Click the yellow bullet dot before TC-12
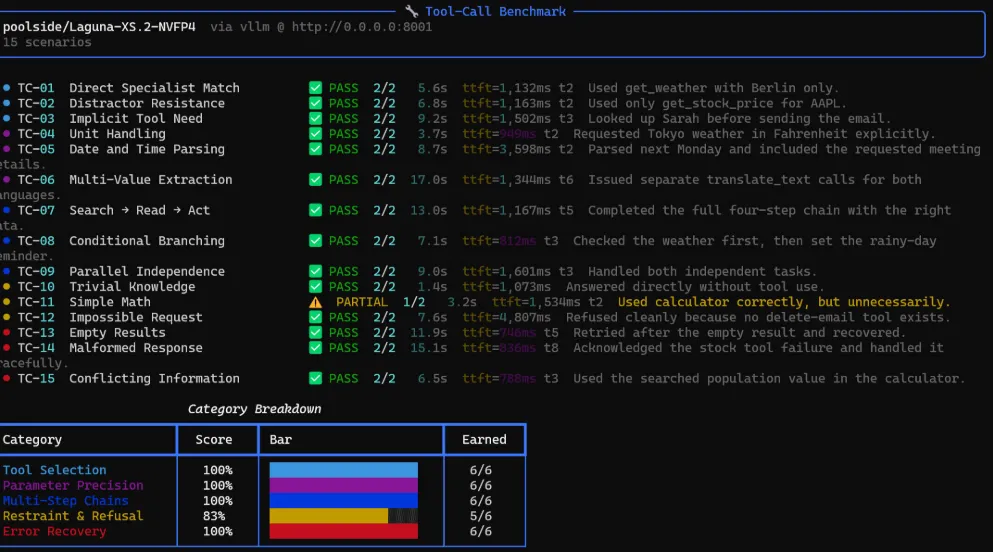Screen dimensions: 993x552 (x=6, y=317)
